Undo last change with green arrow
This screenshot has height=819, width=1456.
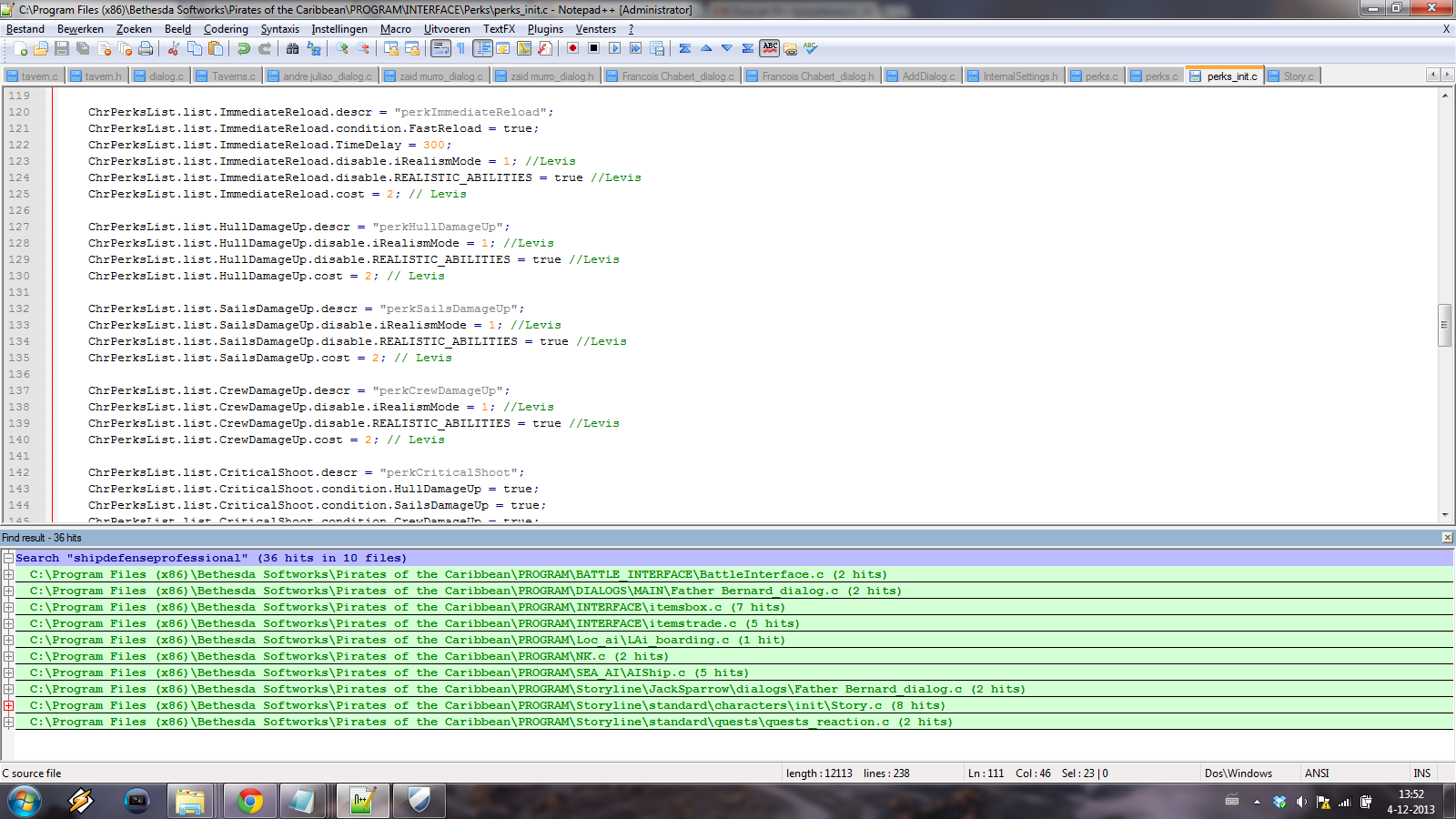pos(244,48)
